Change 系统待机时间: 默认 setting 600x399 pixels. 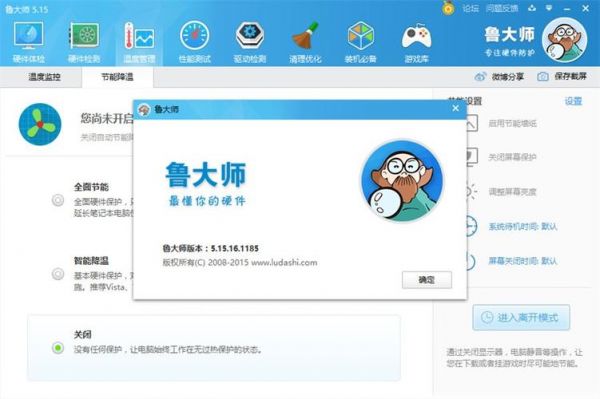(523, 226)
